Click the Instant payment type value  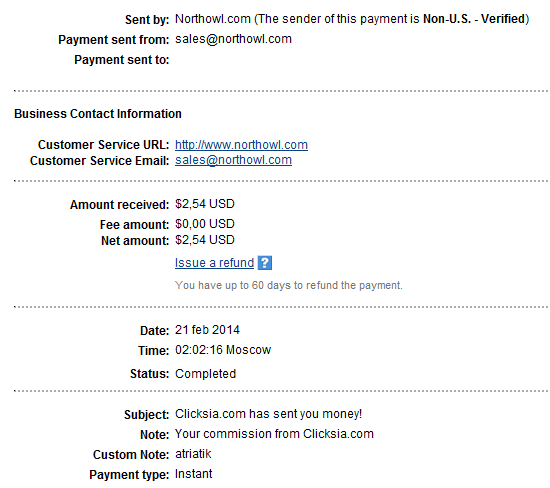click(194, 474)
